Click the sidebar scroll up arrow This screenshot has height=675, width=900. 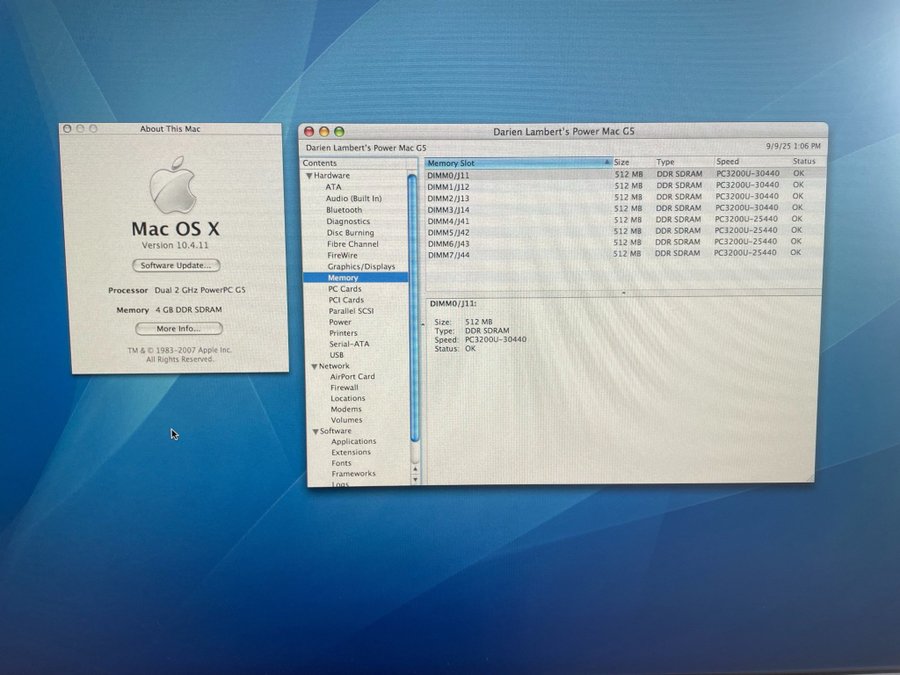click(416, 469)
